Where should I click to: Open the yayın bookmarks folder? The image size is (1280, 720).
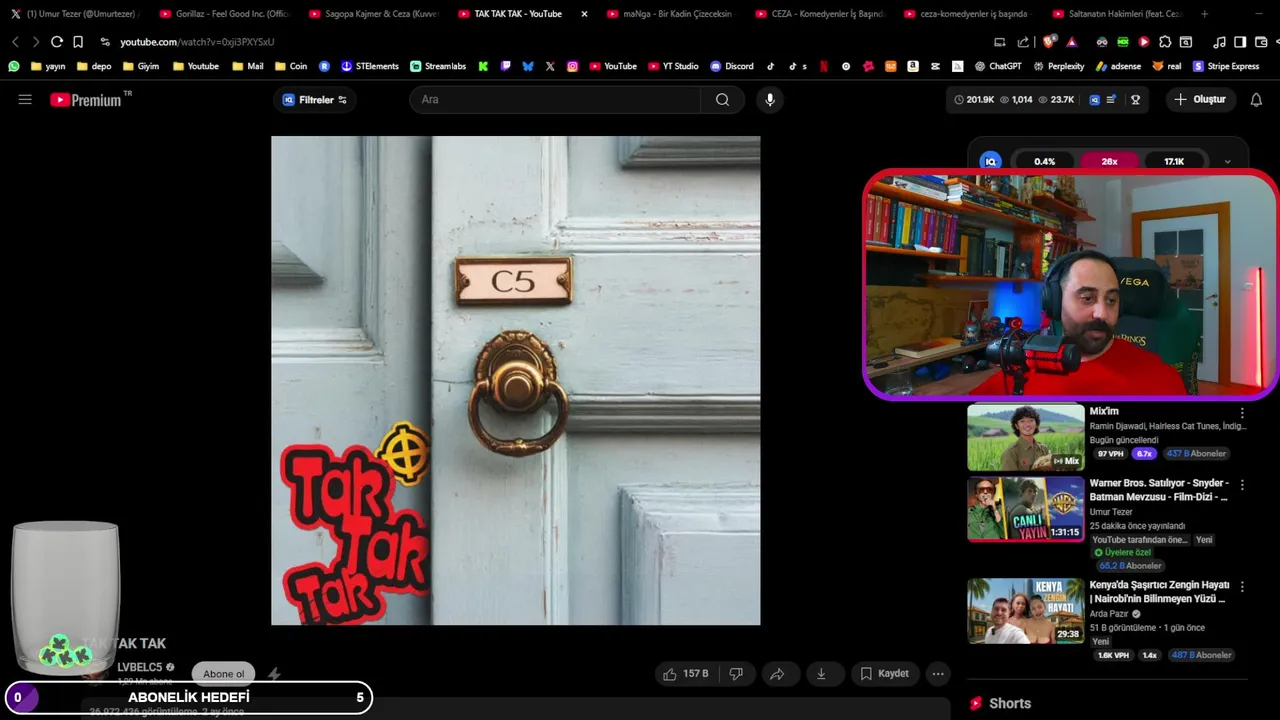coord(49,66)
